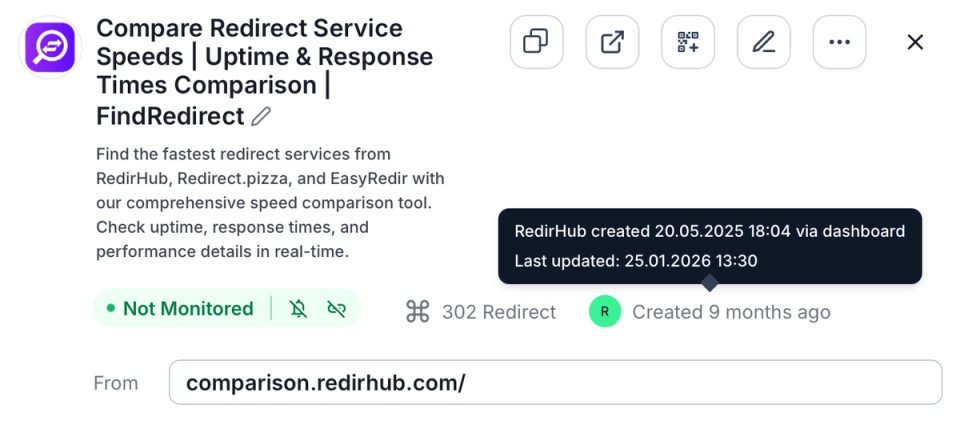This screenshot has width=960, height=437.
Task: Click the Last updated line in tooltip
Action: pyautogui.click(x=636, y=261)
